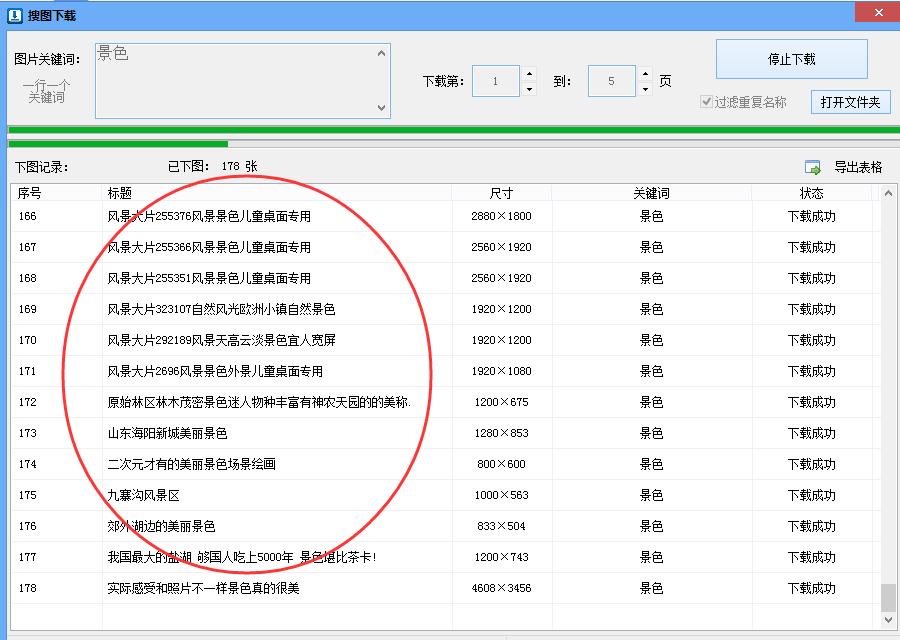Click the 停止下载 button

coord(792,59)
